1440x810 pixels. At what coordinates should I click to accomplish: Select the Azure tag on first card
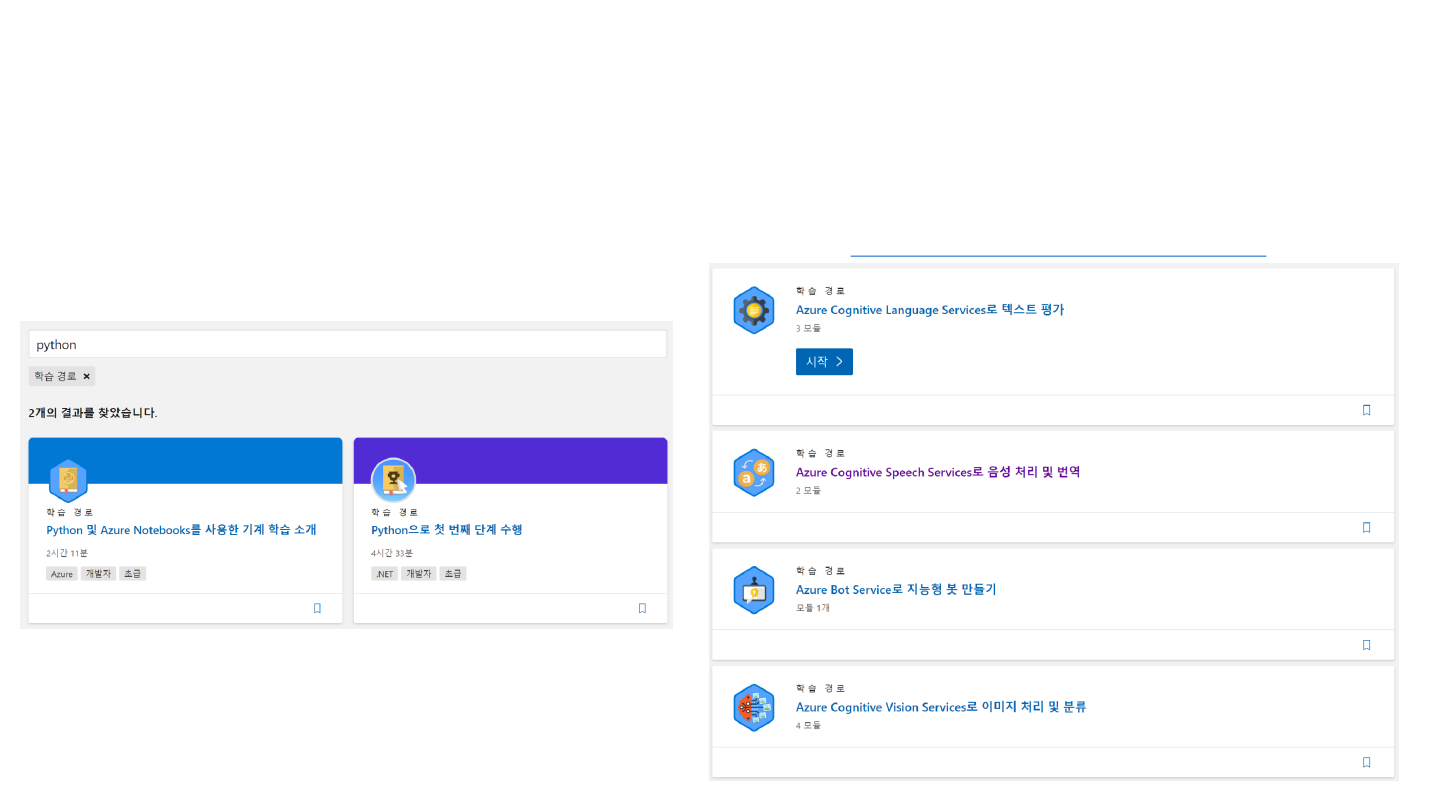click(62, 574)
